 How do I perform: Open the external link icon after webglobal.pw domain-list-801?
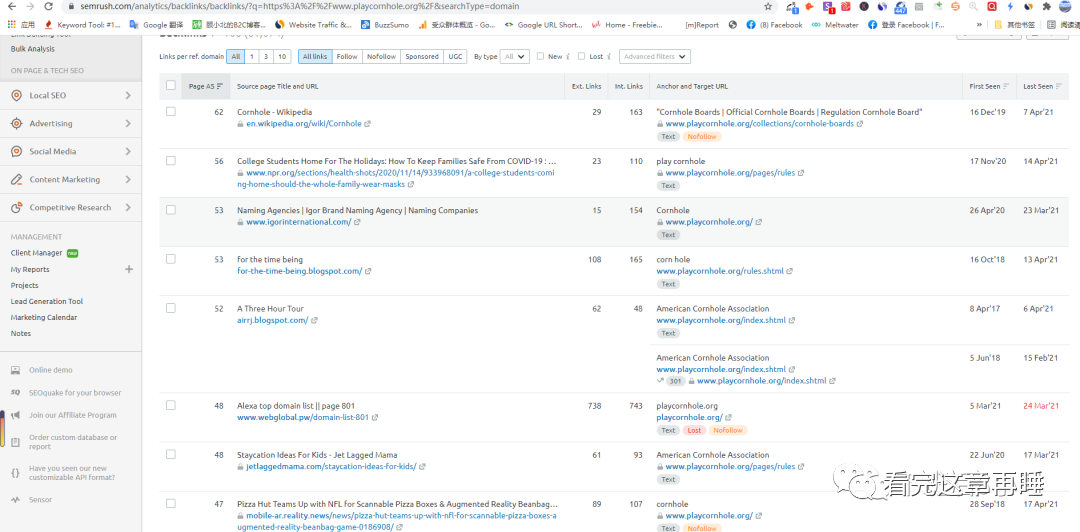pyautogui.click(x=375, y=418)
